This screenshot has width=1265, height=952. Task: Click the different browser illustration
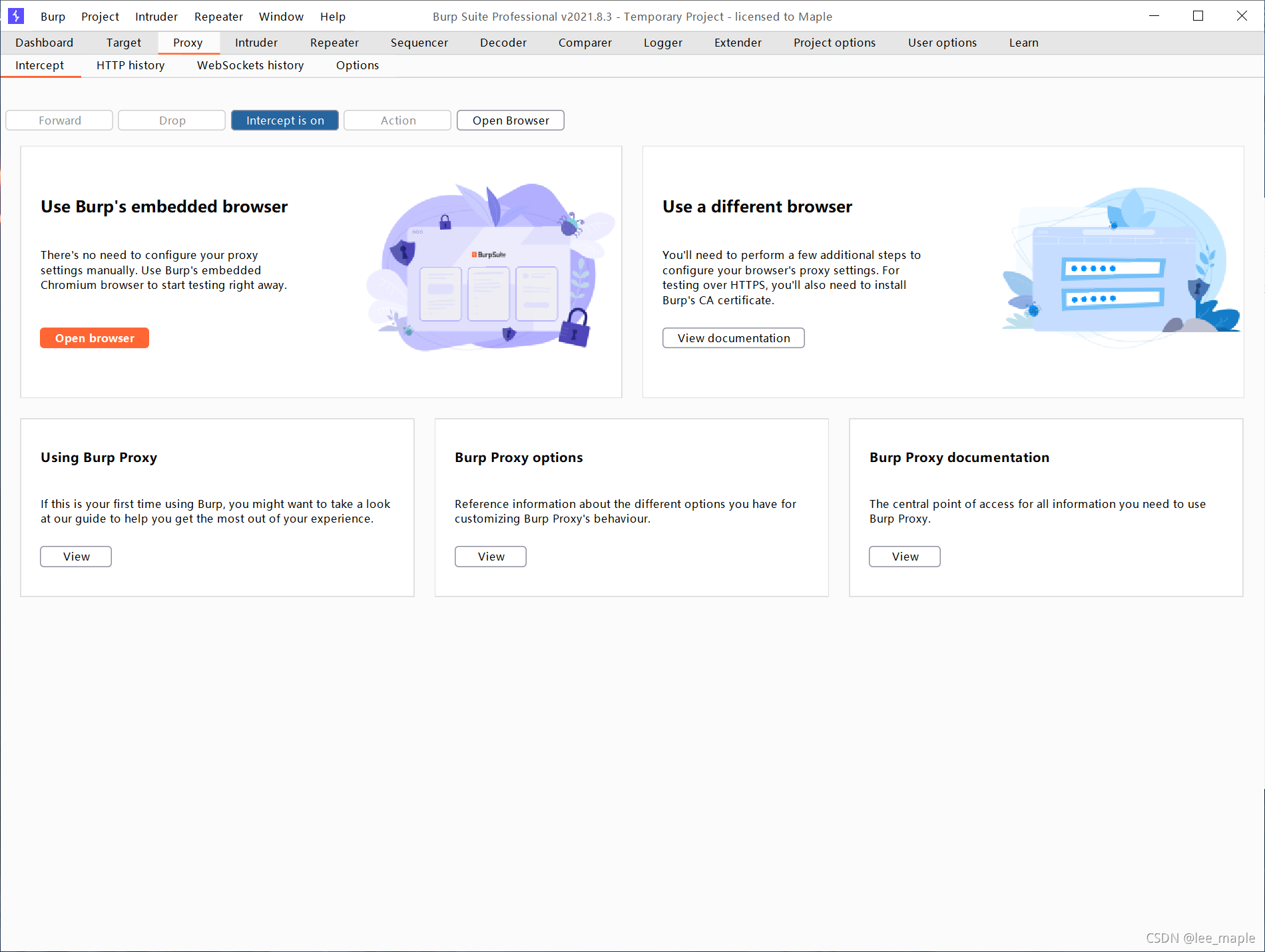click(1121, 266)
